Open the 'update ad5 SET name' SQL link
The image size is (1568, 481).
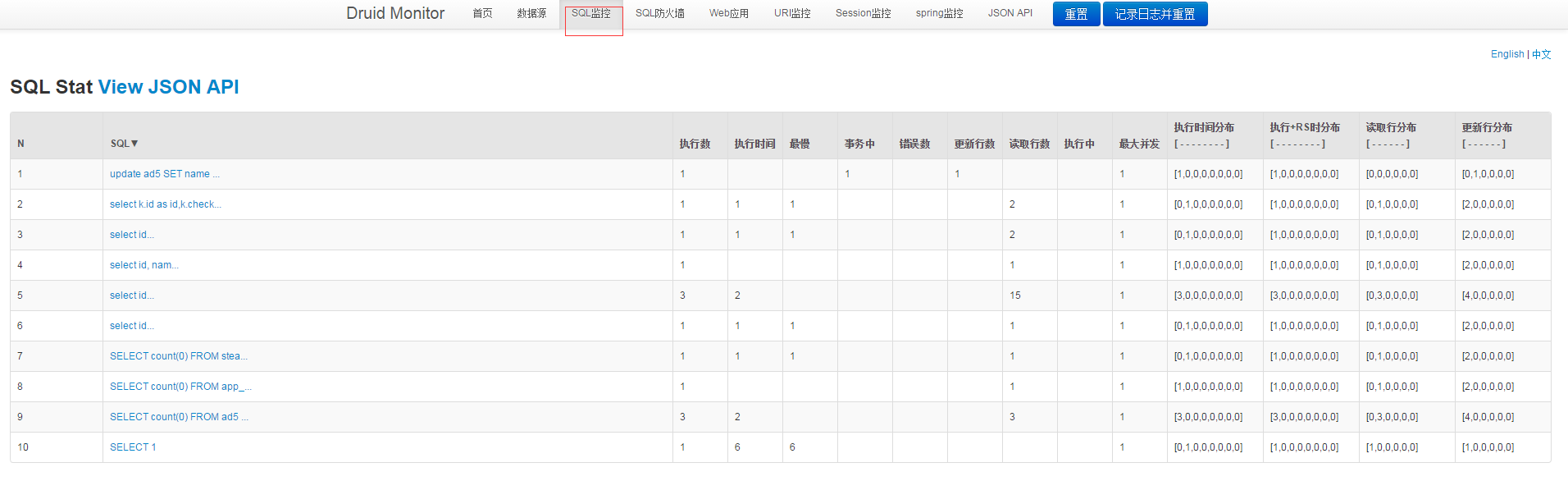point(165,174)
